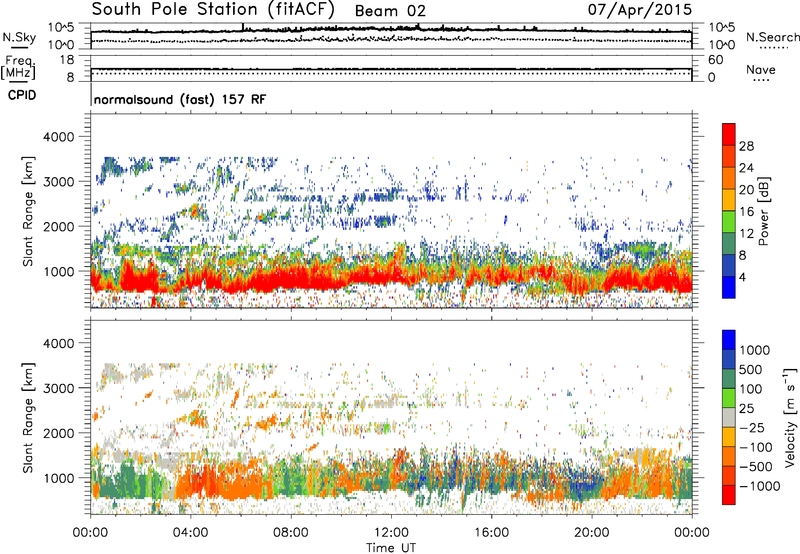
Task: Select the 'Freq. [MHz]' axis label
Action: (18, 67)
